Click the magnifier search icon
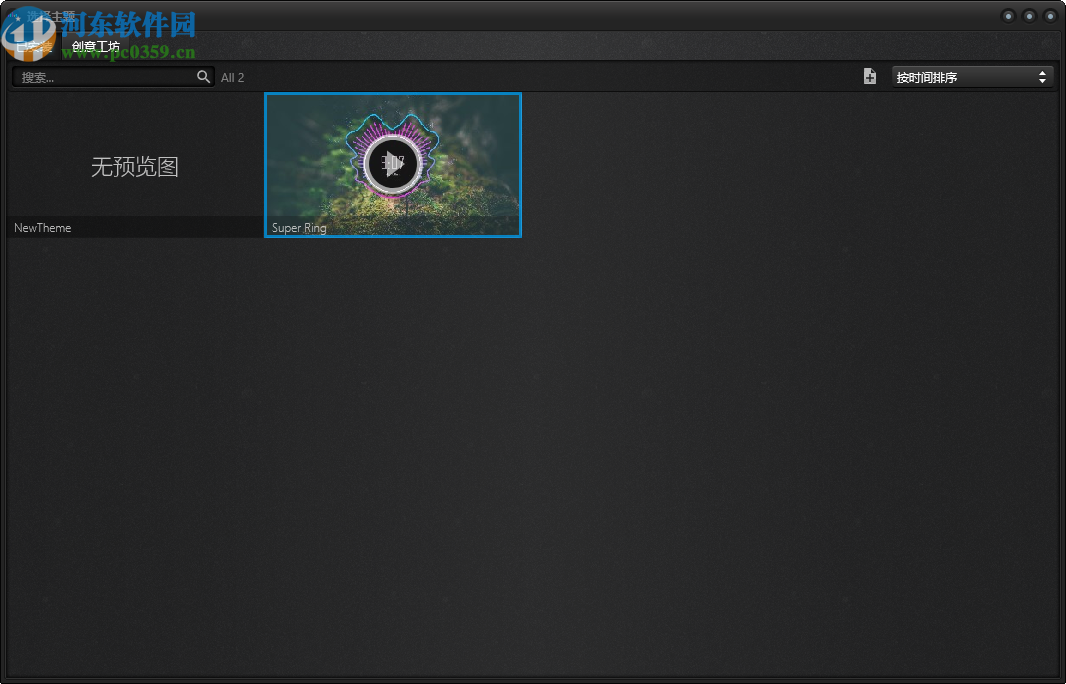Viewport: 1066px width, 684px height. coord(203,77)
